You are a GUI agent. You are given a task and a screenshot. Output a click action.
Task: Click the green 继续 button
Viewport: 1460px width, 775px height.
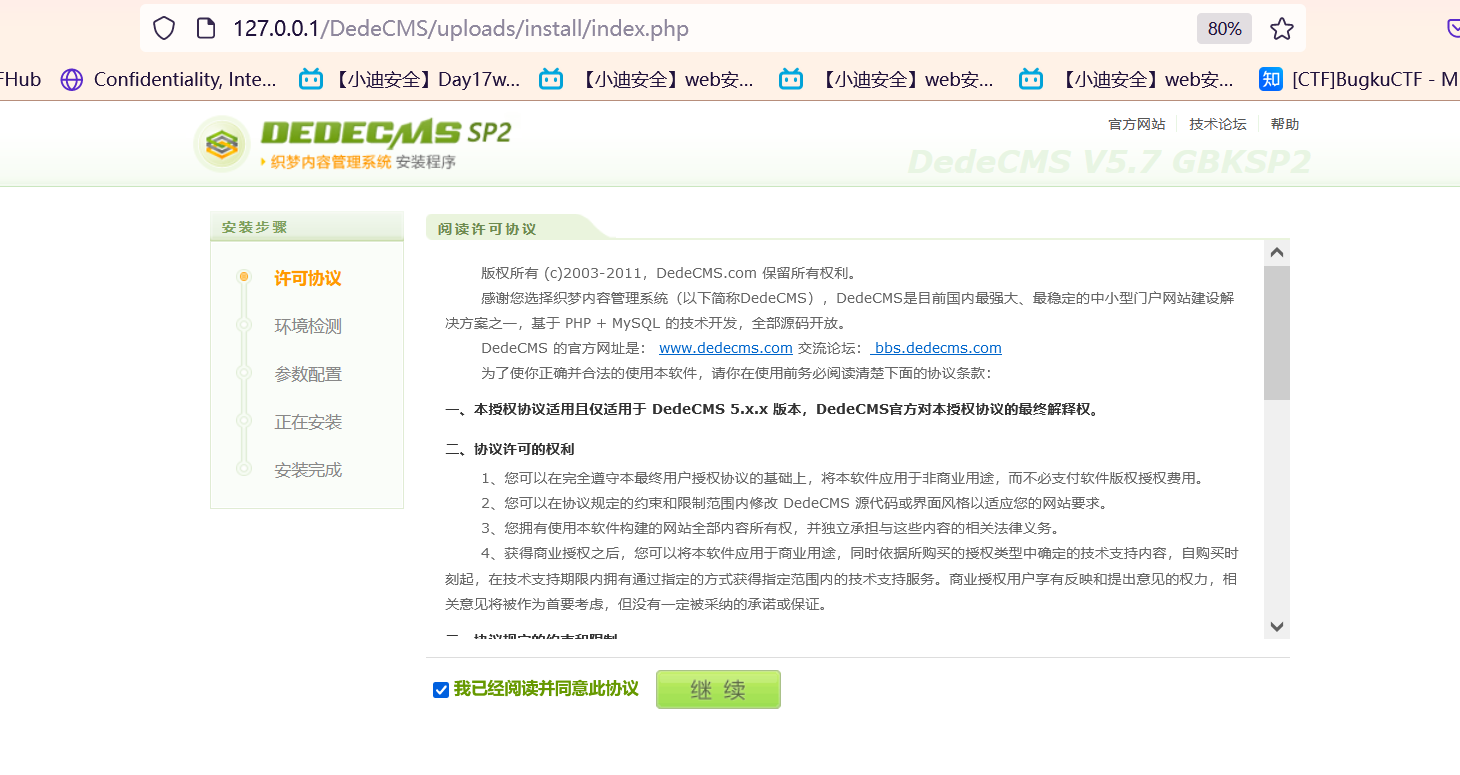tap(718, 690)
